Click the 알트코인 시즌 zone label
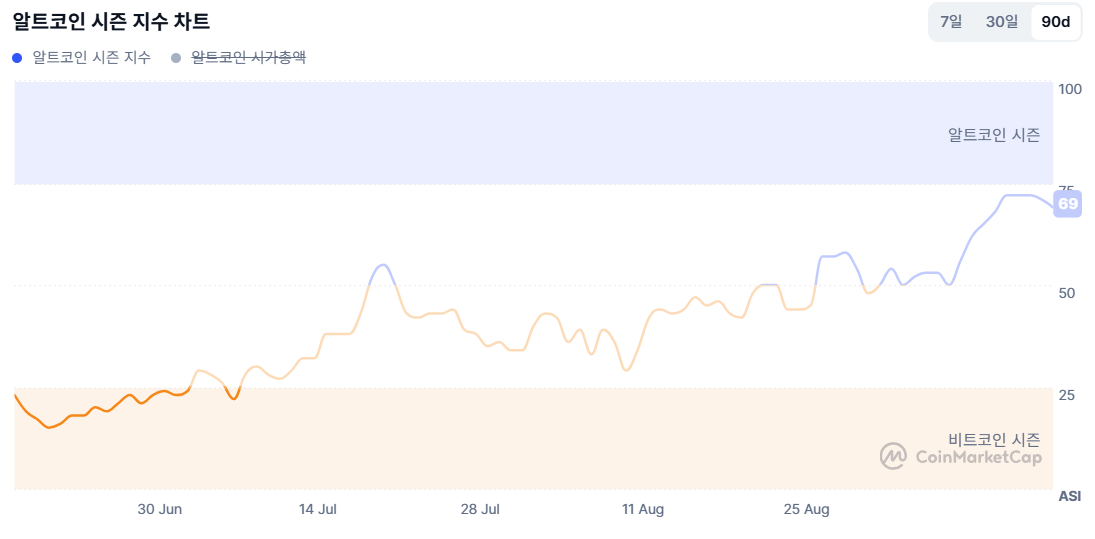The height and width of the screenshot is (539, 1095). (993, 134)
